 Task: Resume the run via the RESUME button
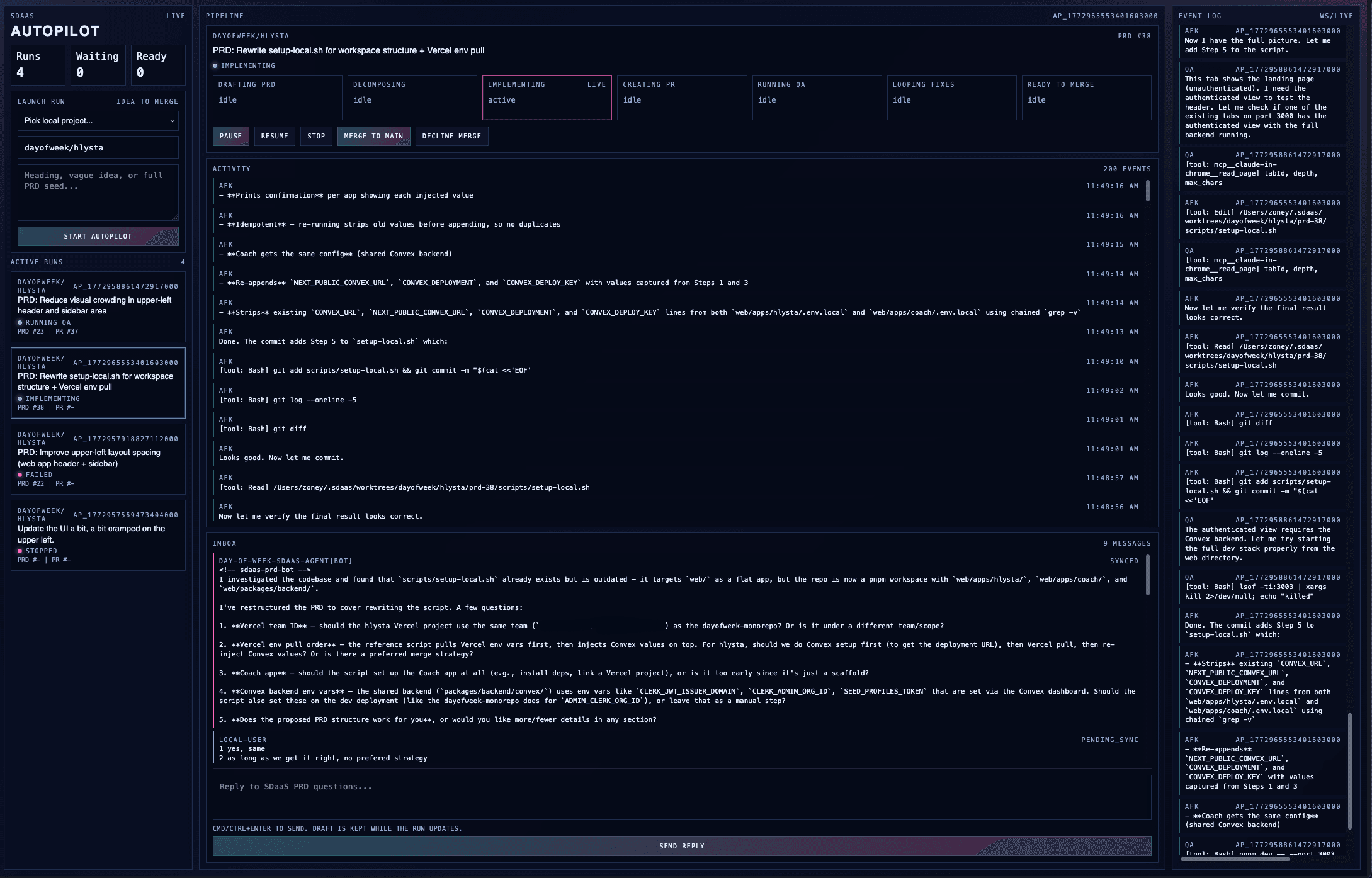pyautogui.click(x=275, y=136)
